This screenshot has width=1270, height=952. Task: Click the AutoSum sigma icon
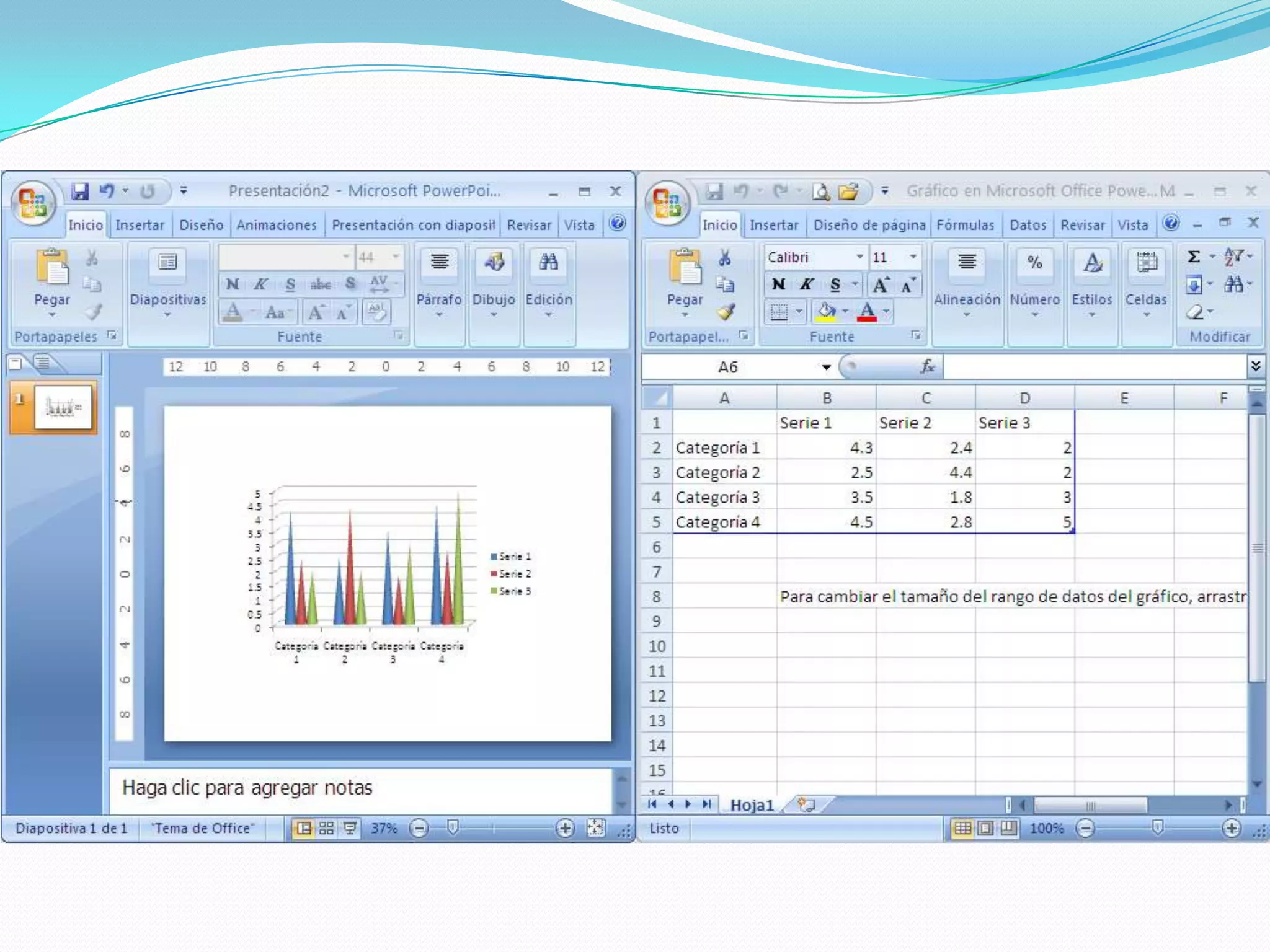click(1194, 257)
